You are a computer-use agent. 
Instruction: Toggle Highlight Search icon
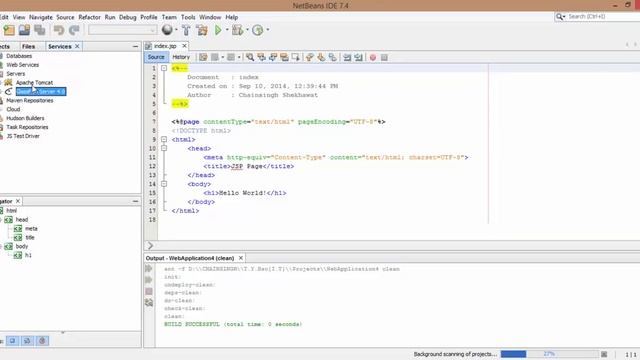pyautogui.click(x=284, y=58)
